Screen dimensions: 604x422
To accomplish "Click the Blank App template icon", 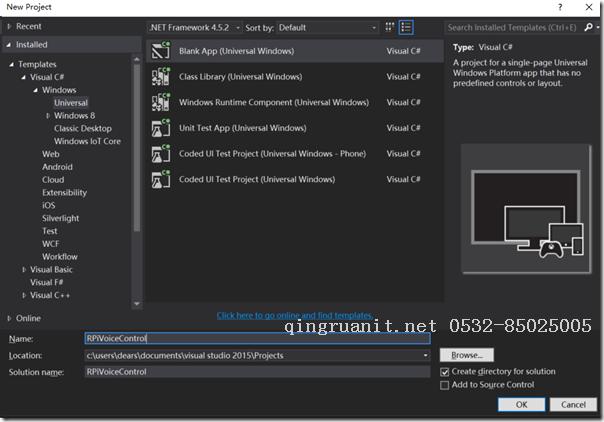I will [161, 50].
